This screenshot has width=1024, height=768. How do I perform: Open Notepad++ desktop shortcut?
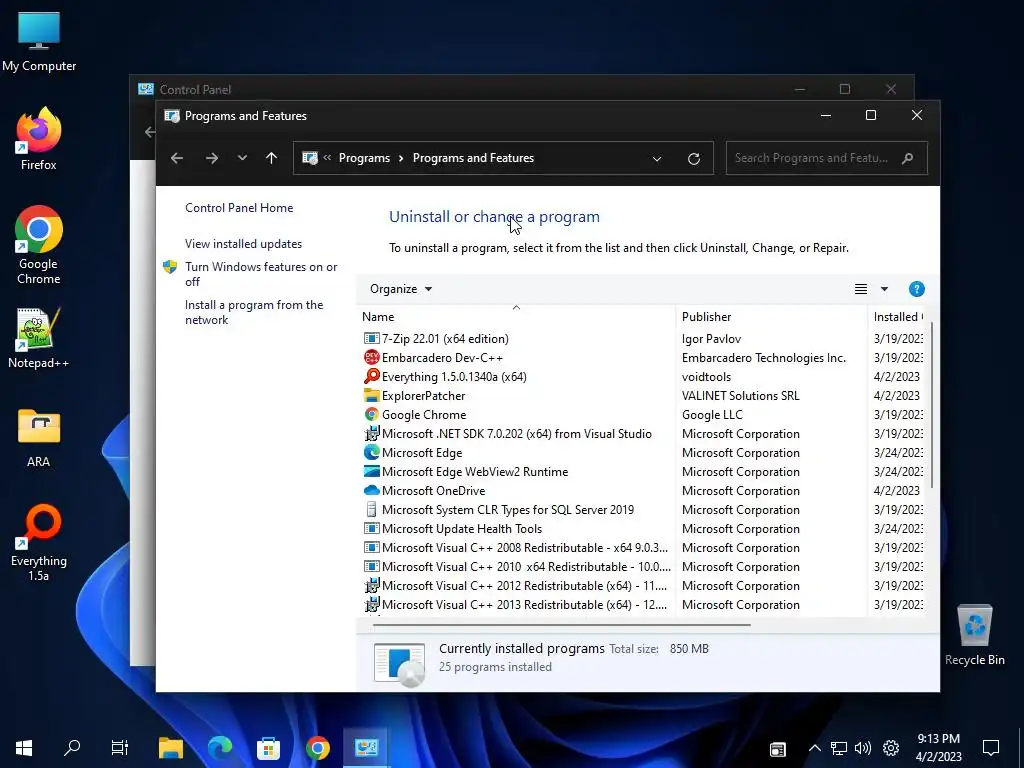(x=39, y=338)
